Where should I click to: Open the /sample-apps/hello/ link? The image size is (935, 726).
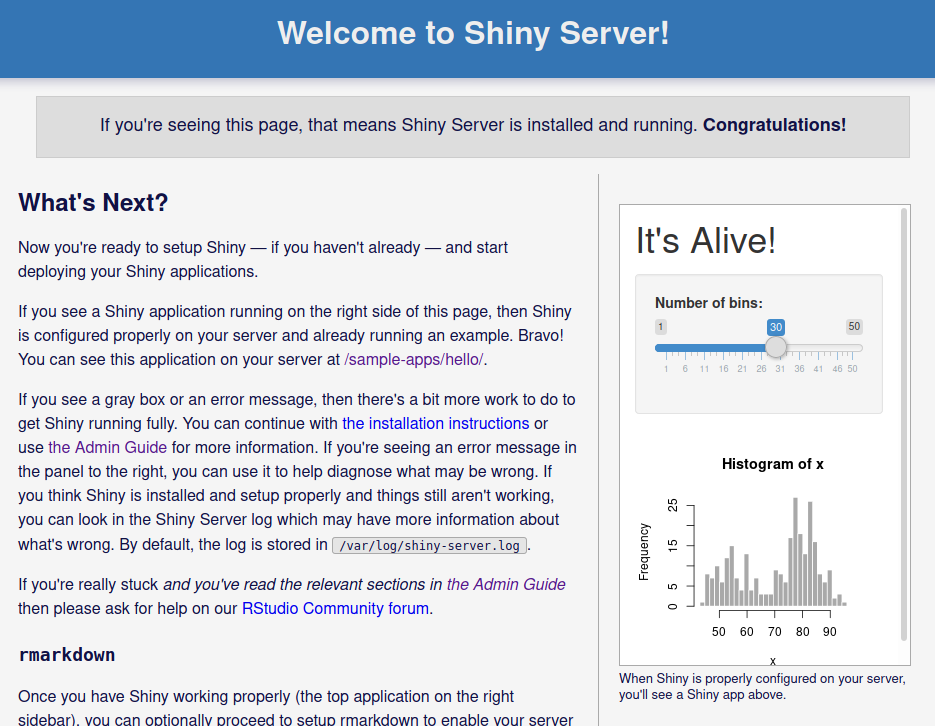[413, 359]
